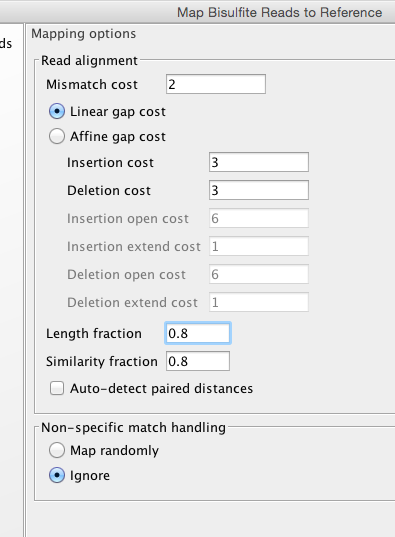Select the Linear gap cost radio button
This screenshot has height=537, width=395.
57,112
